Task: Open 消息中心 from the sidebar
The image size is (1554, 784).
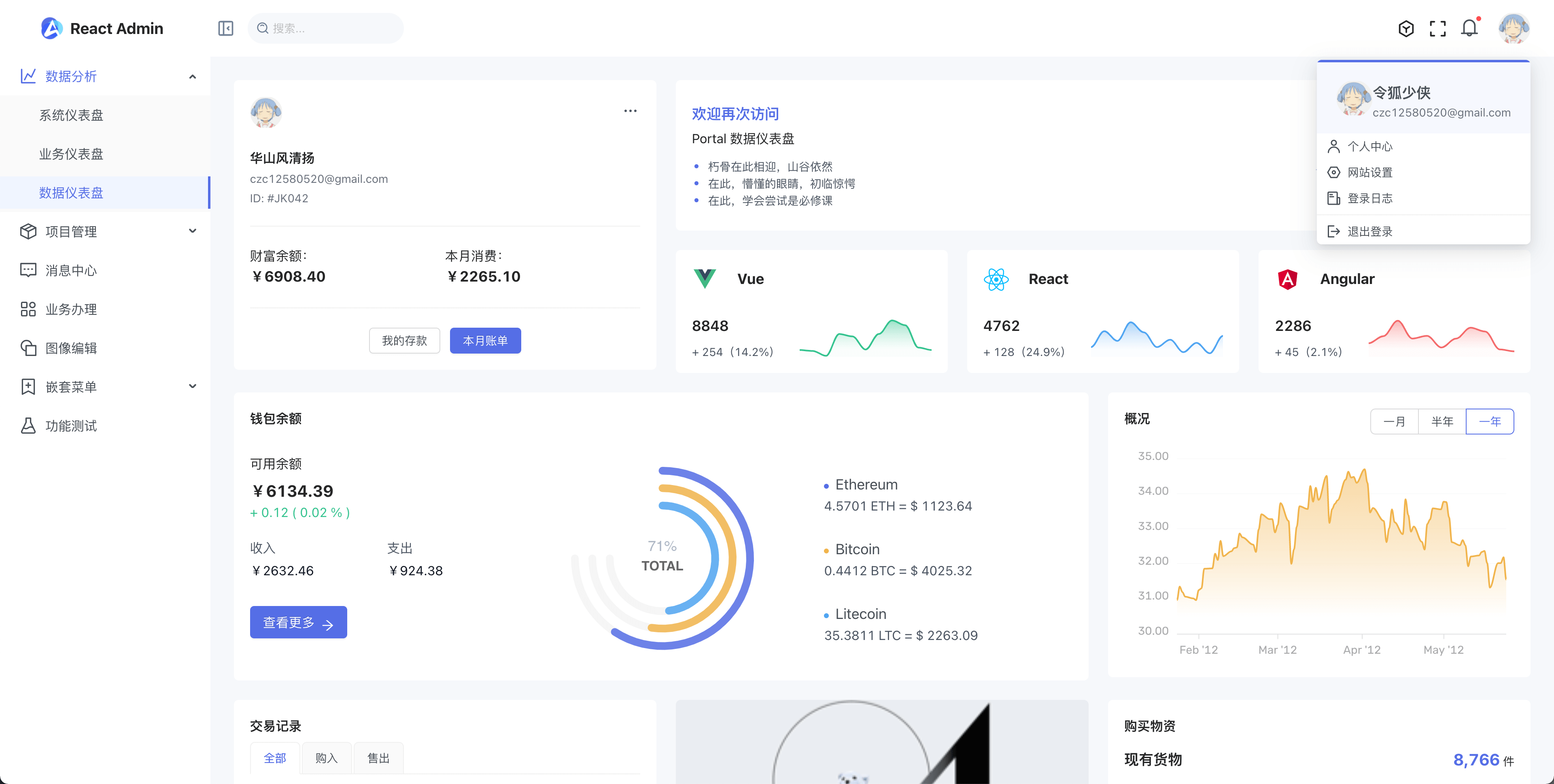Action: 71,270
